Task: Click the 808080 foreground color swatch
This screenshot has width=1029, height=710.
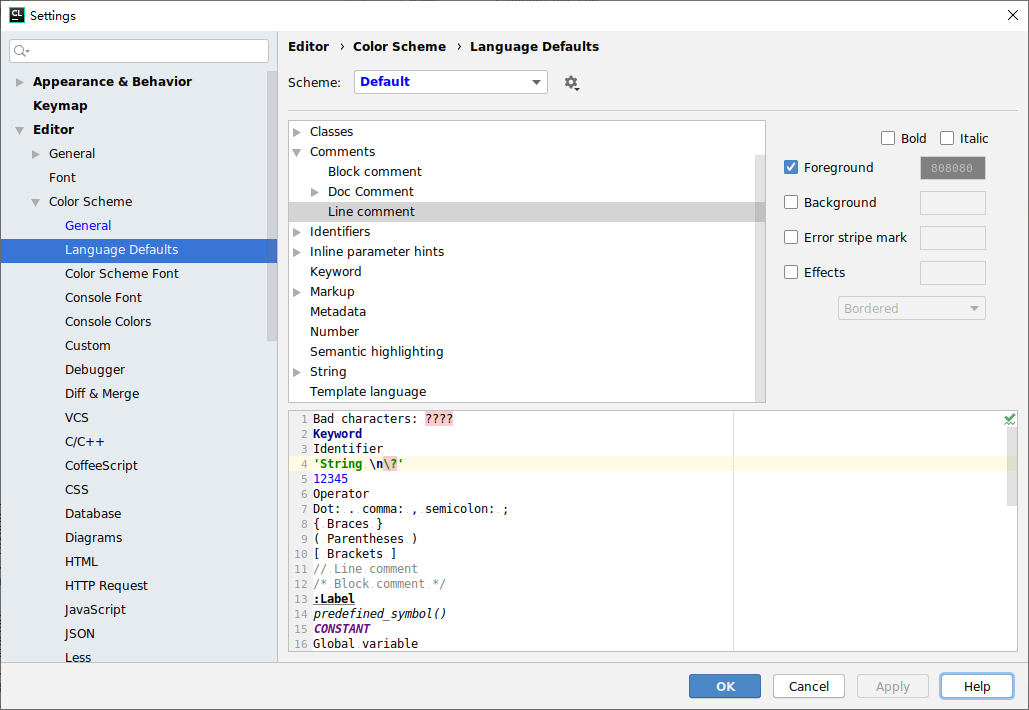Action: point(951,167)
